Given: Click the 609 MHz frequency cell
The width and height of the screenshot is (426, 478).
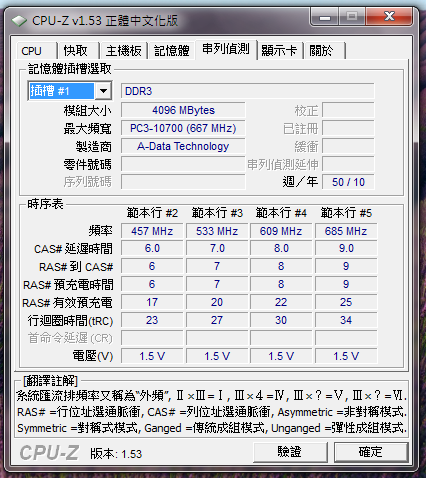Looking at the screenshot, I should (281, 231).
